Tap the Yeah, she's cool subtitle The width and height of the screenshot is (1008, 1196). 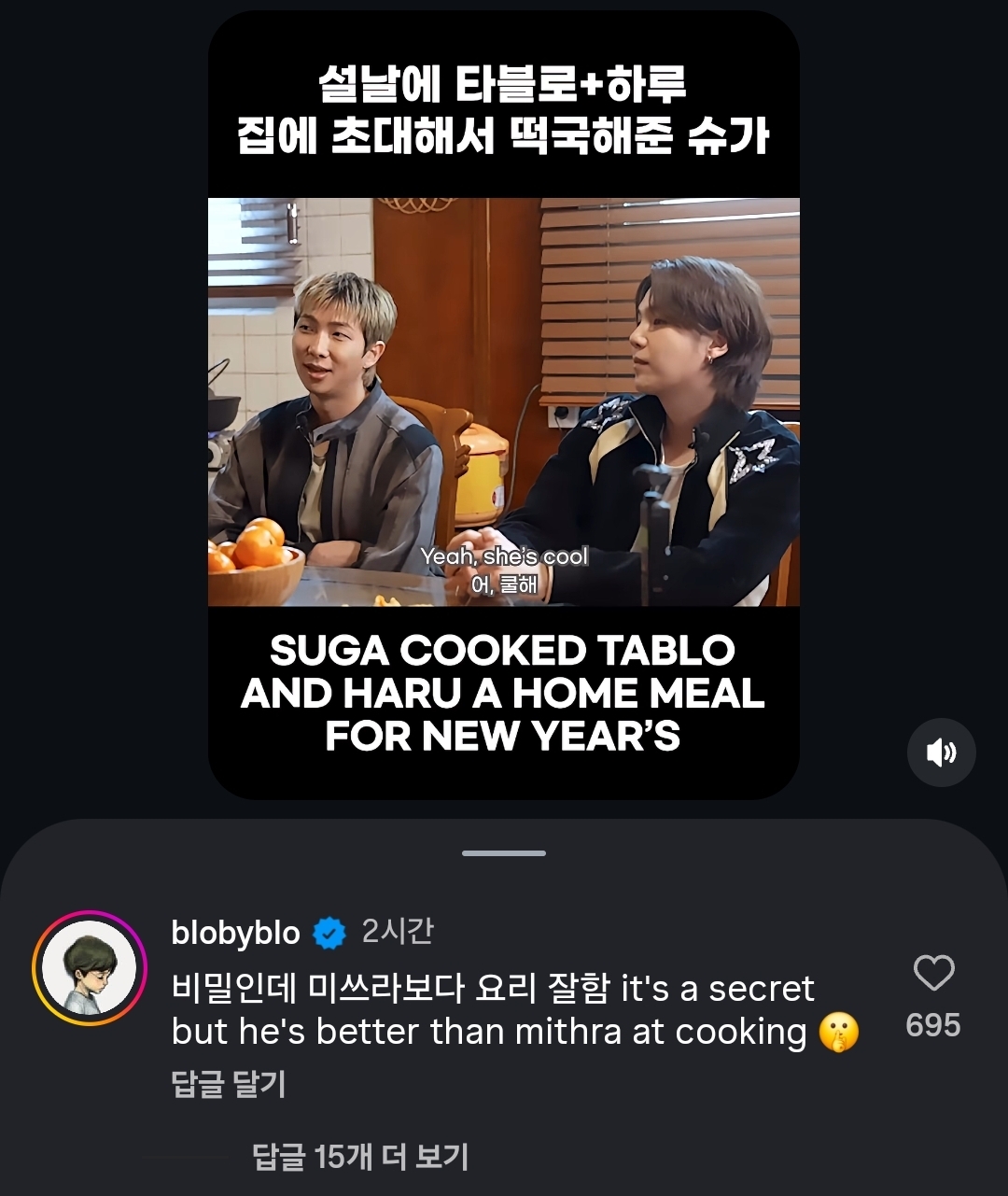pos(504,556)
